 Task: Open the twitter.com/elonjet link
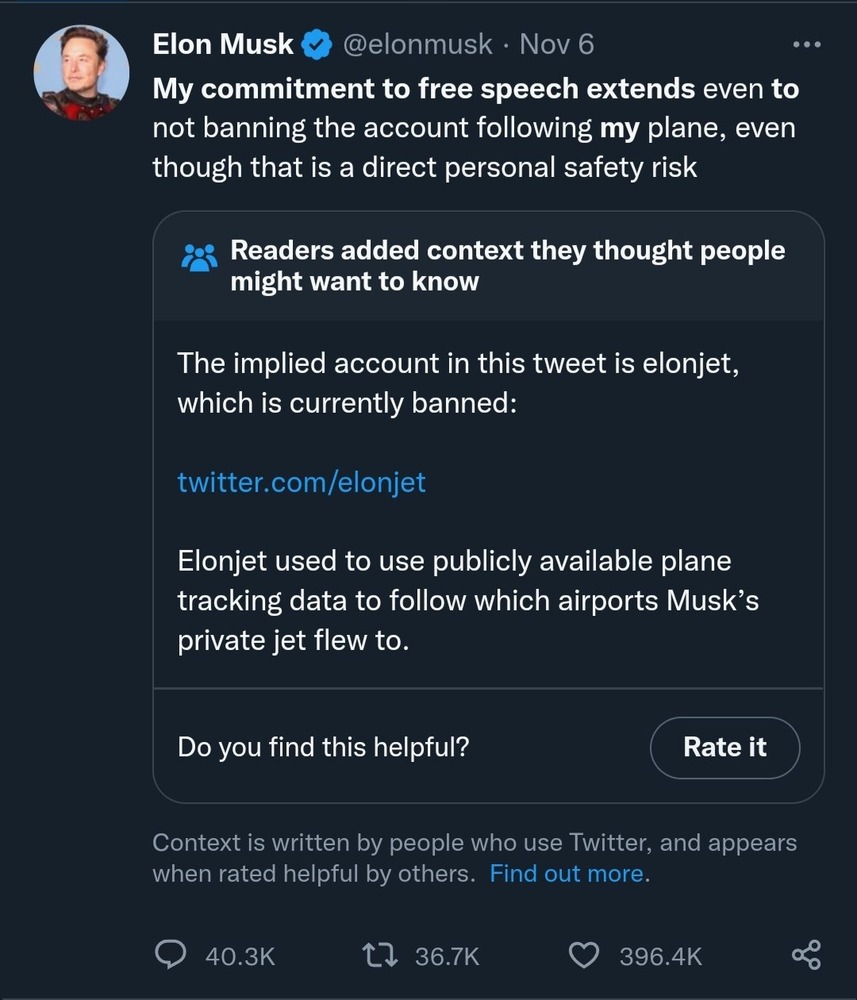(x=301, y=482)
